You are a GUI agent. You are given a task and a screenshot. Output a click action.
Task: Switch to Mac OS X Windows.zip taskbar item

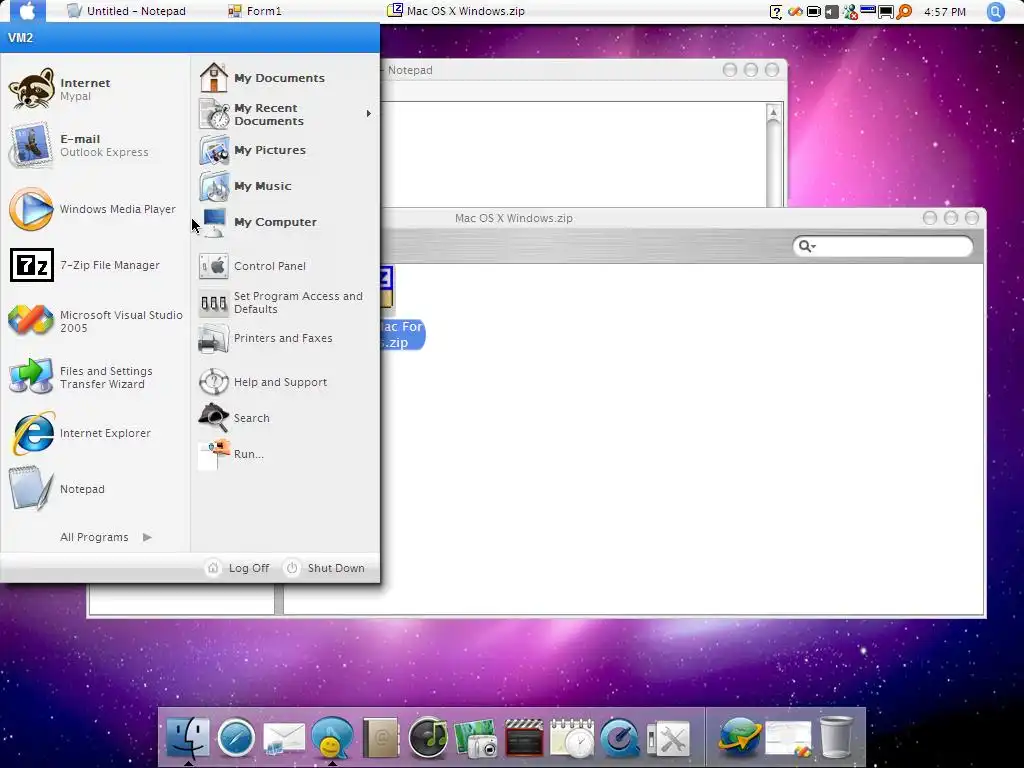coord(456,11)
